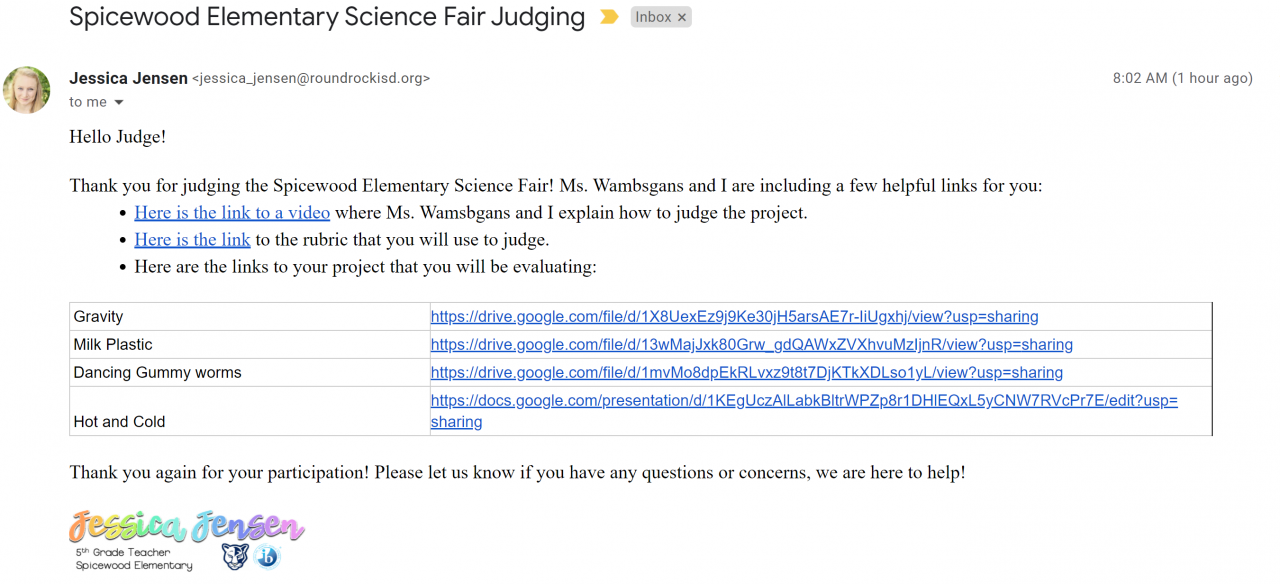The image size is (1280, 584).
Task: Expand recipient details arrow next to "to me"
Action: [x=119, y=102]
